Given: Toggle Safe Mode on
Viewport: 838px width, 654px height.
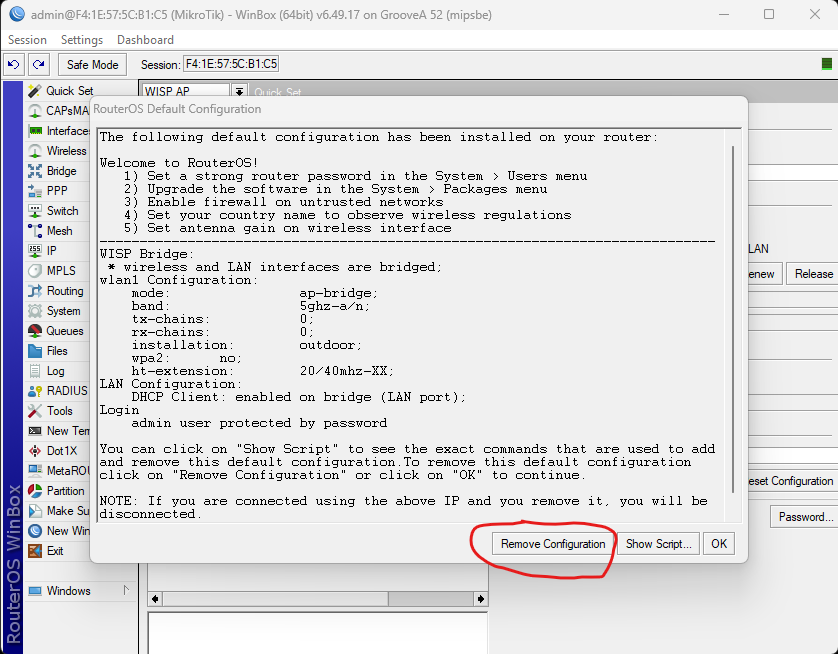Looking at the screenshot, I should tap(92, 64).
